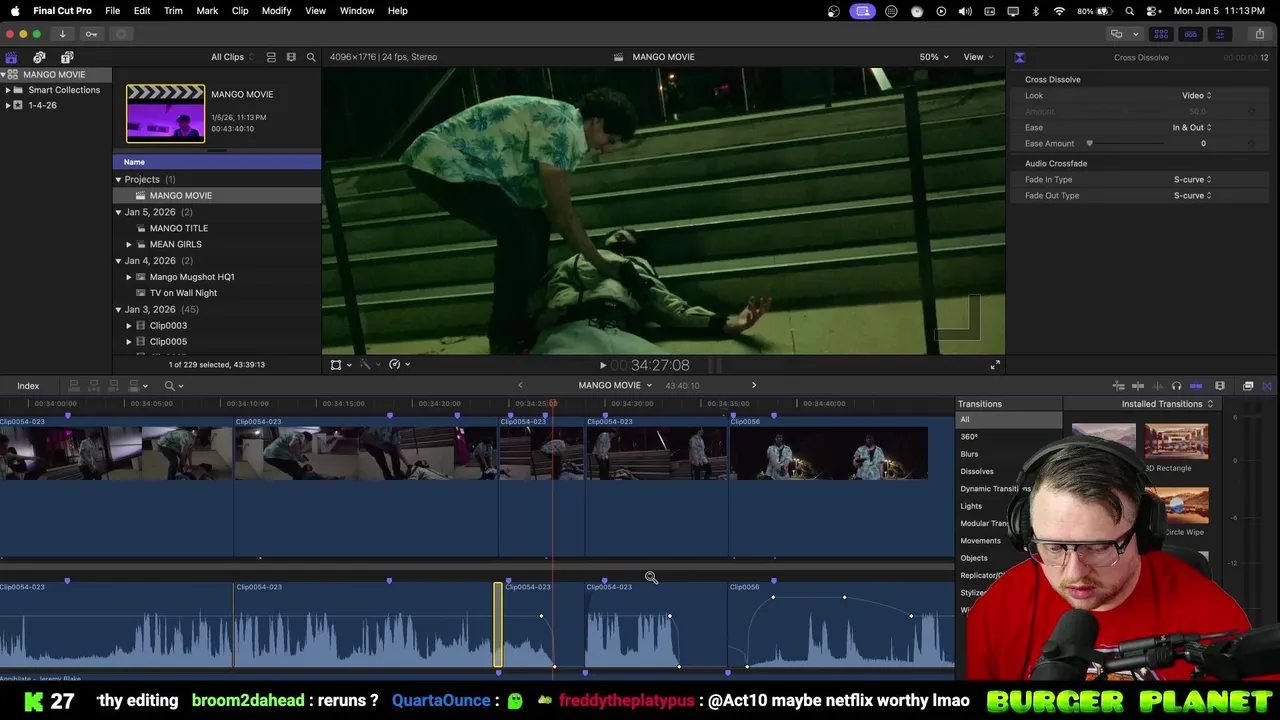Viewport: 1280px width, 720px height.
Task: Toggle the browser show/hide button in toolbar
Action: (1161, 34)
